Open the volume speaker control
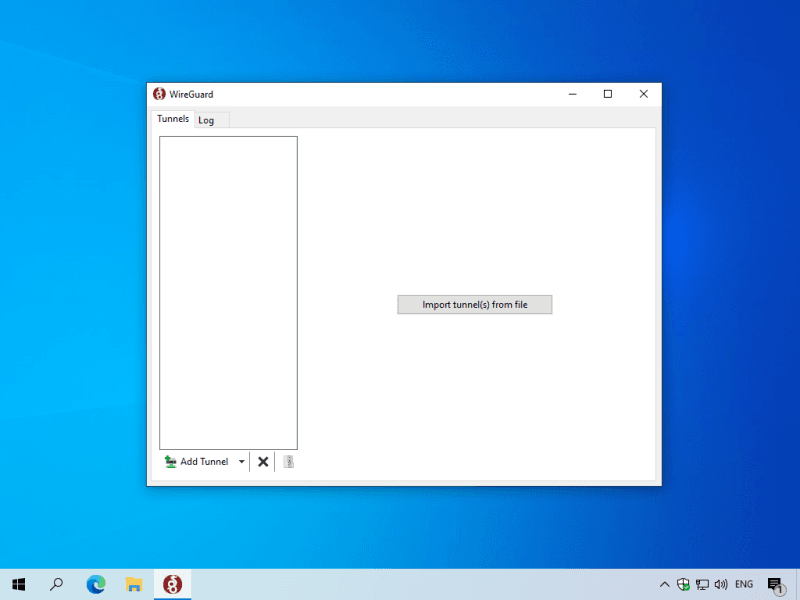The height and width of the screenshot is (600, 800). [x=720, y=584]
